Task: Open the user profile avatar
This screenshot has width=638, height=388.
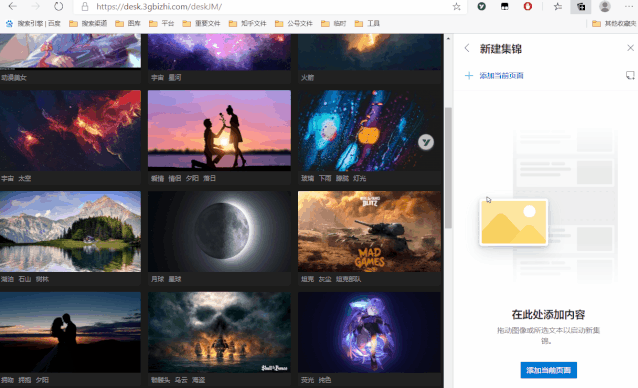Action: click(605, 7)
